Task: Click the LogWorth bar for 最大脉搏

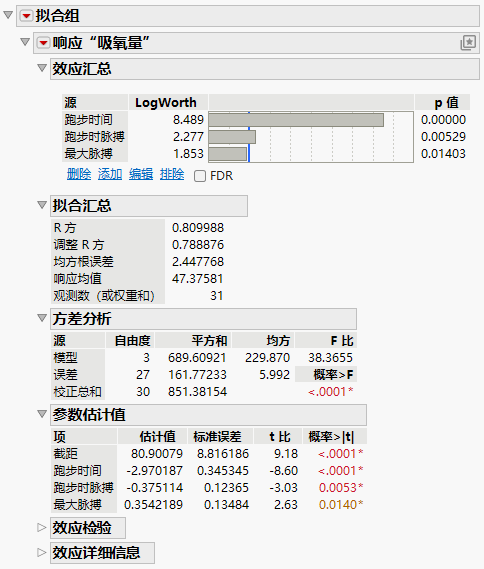Action: click(228, 154)
